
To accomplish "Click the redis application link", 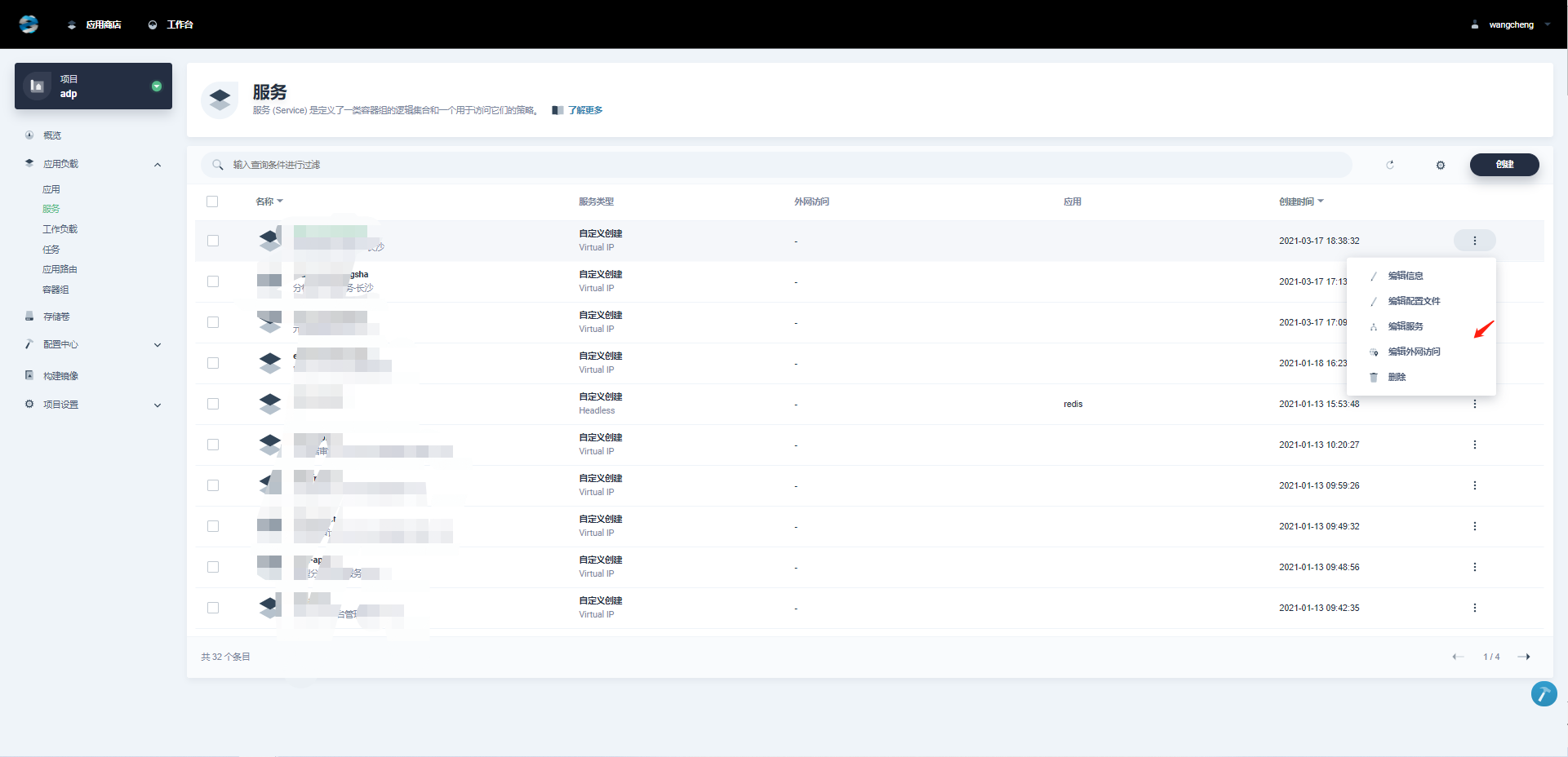I will tap(1073, 404).
